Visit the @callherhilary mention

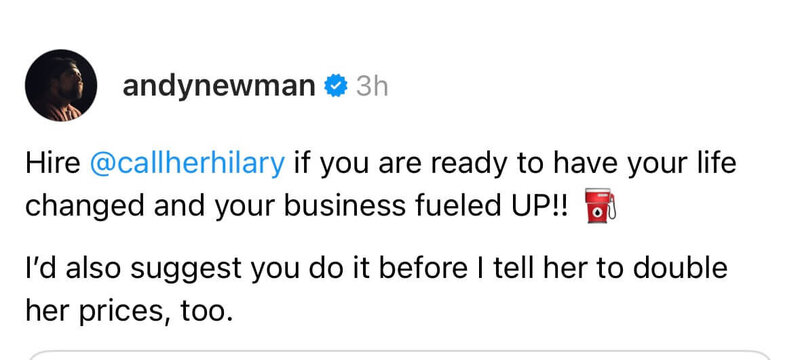pos(187,165)
